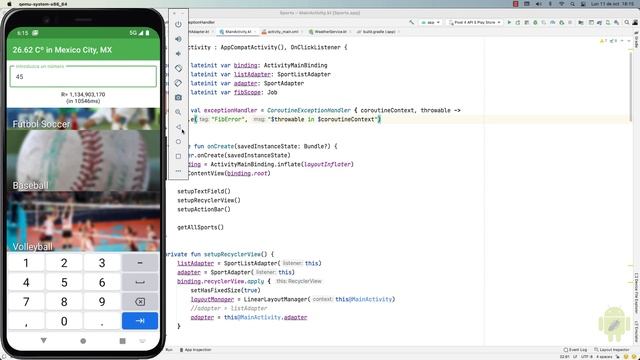Tap the 0 key on keypad

pyautogui.click(x=64, y=321)
